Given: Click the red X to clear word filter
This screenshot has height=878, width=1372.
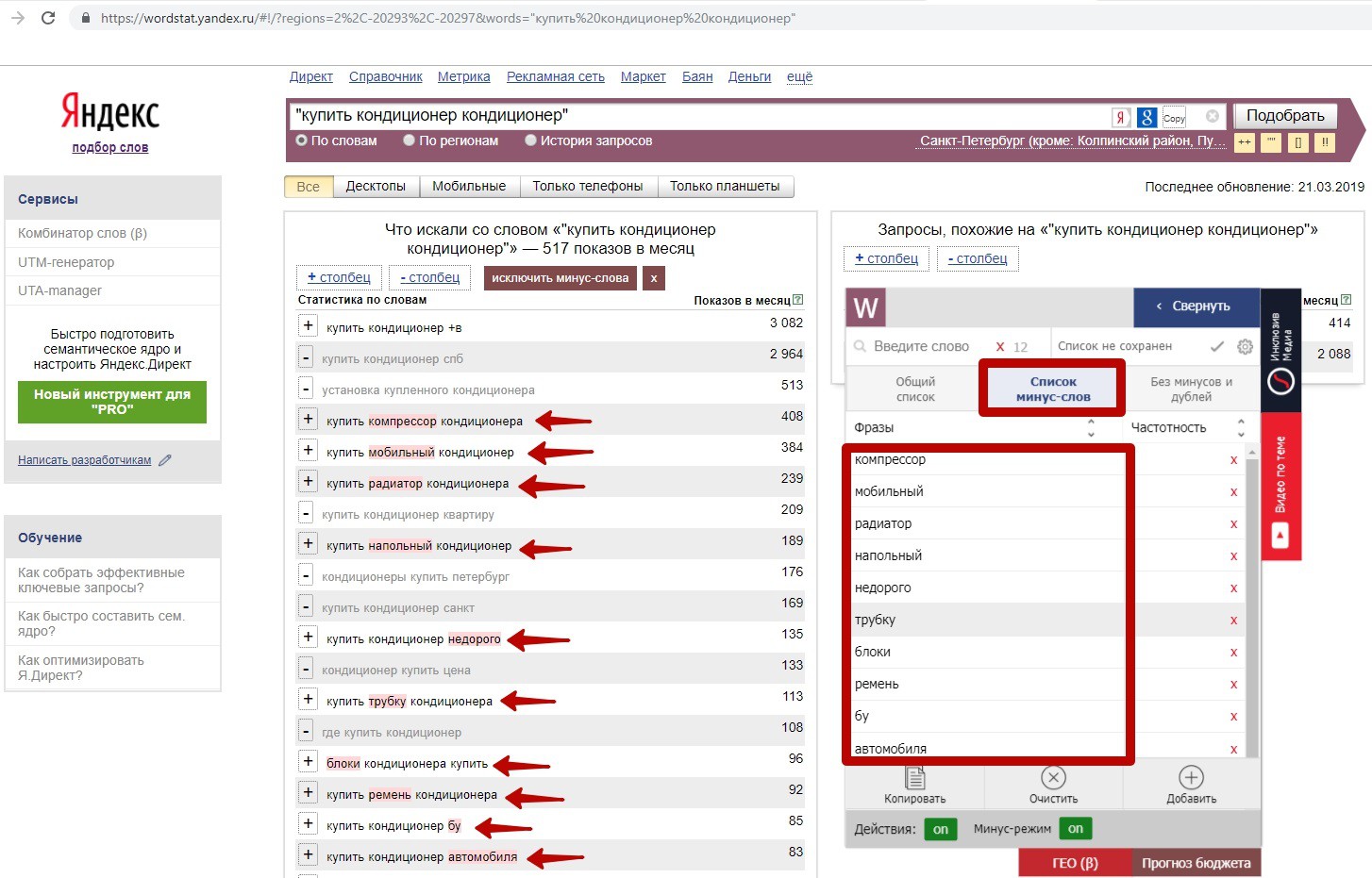Looking at the screenshot, I should pyautogui.click(x=1000, y=347).
